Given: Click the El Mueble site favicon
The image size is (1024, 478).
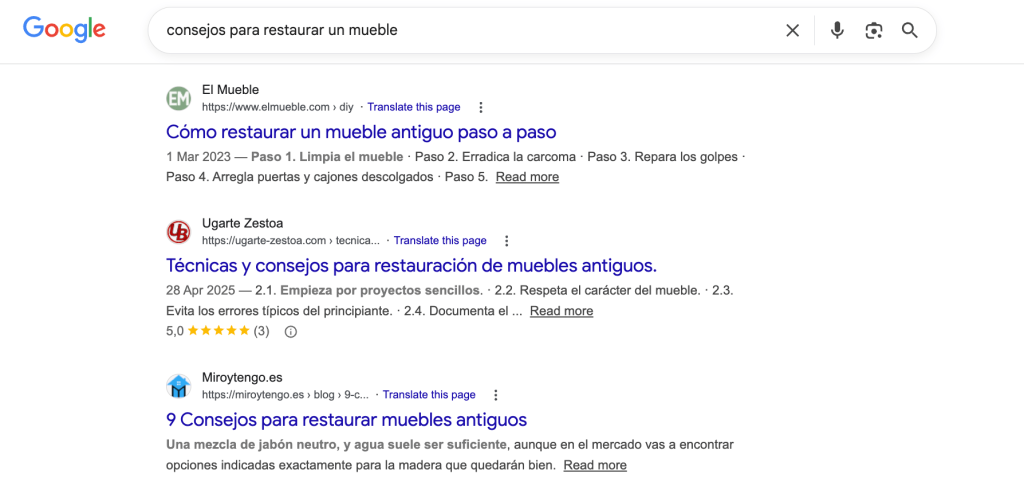Looking at the screenshot, I should click(x=178, y=99).
